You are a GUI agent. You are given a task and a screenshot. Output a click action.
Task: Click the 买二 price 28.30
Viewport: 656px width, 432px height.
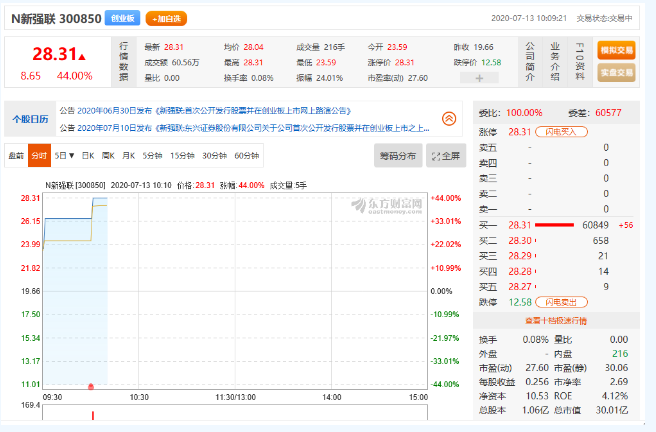(520, 240)
